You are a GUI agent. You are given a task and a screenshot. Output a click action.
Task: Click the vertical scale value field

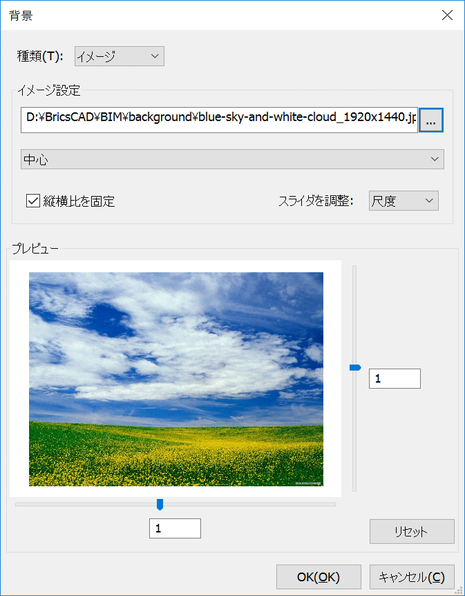[395, 378]
